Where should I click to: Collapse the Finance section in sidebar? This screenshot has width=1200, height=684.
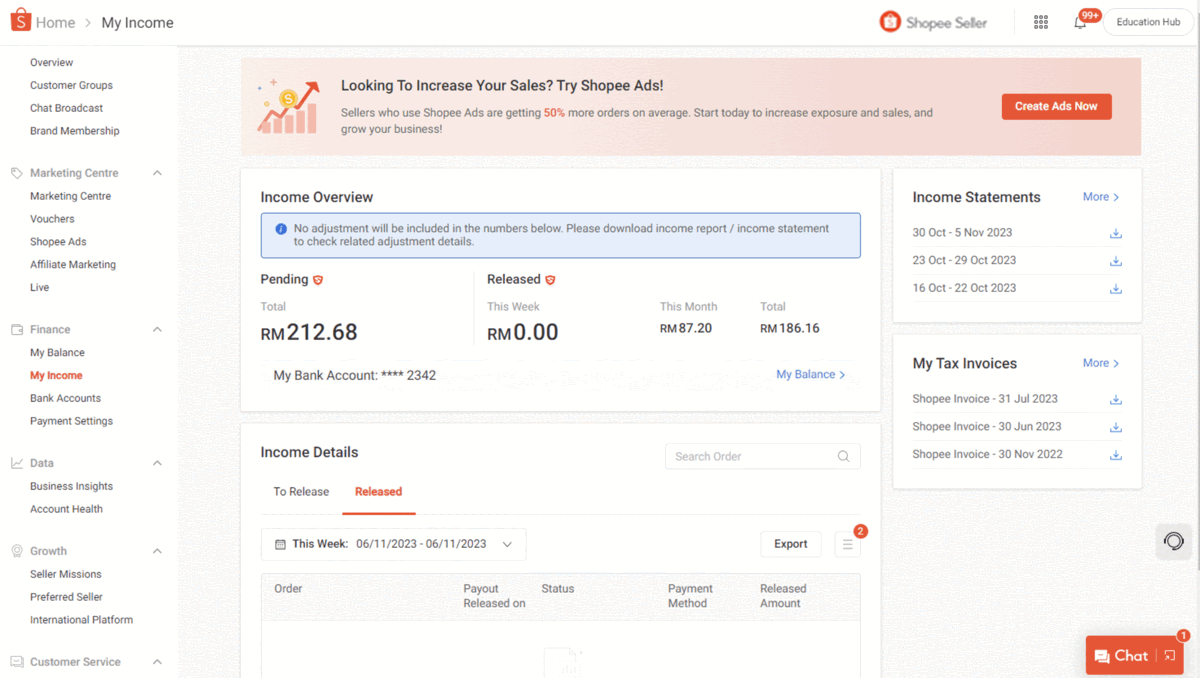[156, 329]
